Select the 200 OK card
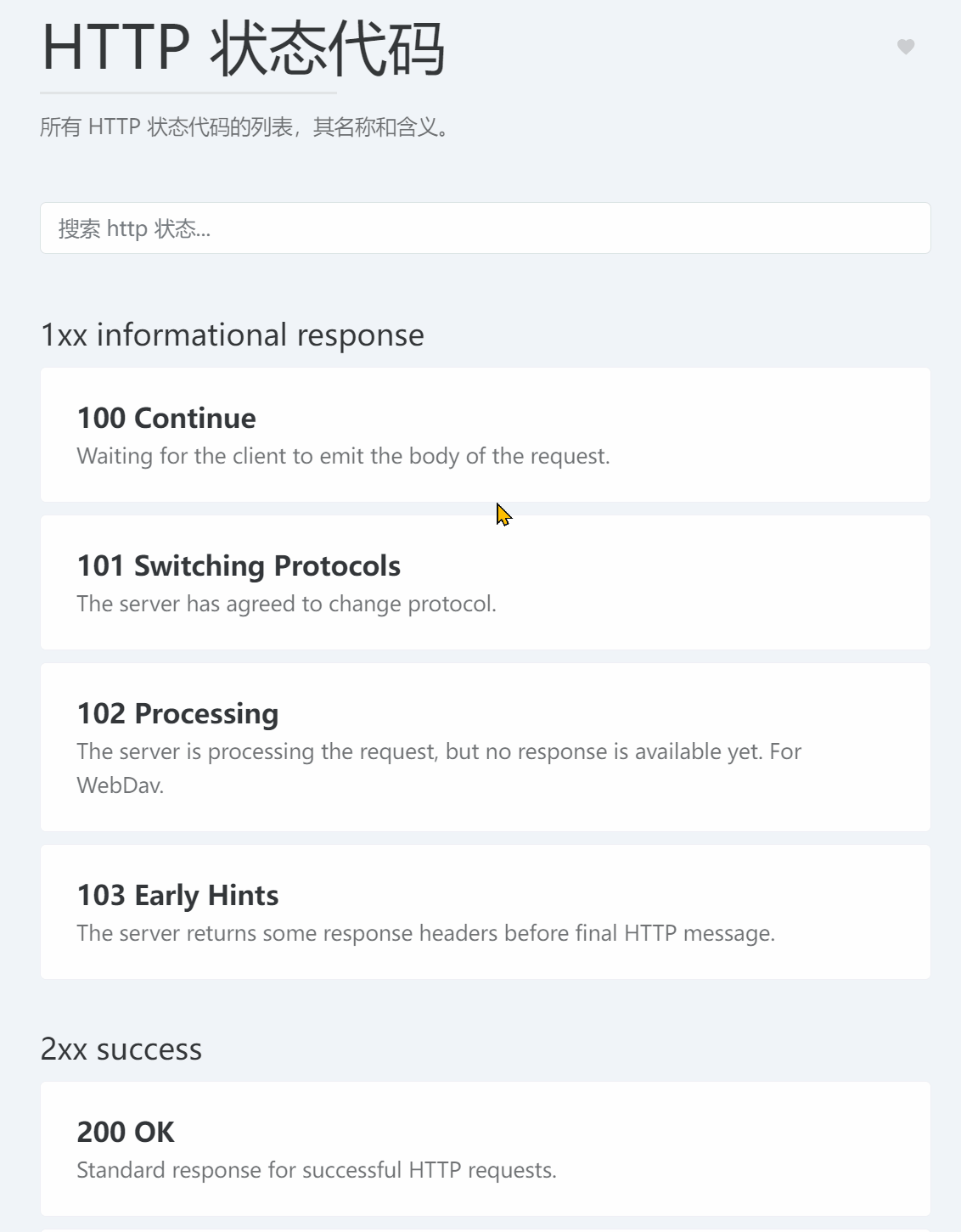This screenshot has width=961, height=1232. pos(486,1149)
